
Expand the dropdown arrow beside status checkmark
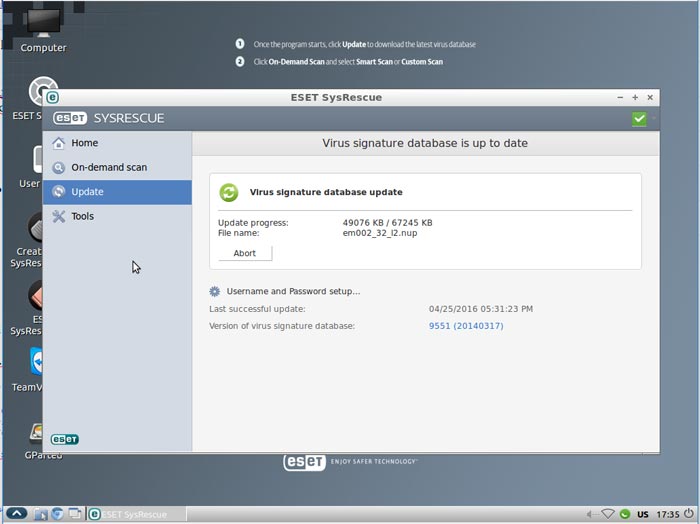[x=654, y=118]
